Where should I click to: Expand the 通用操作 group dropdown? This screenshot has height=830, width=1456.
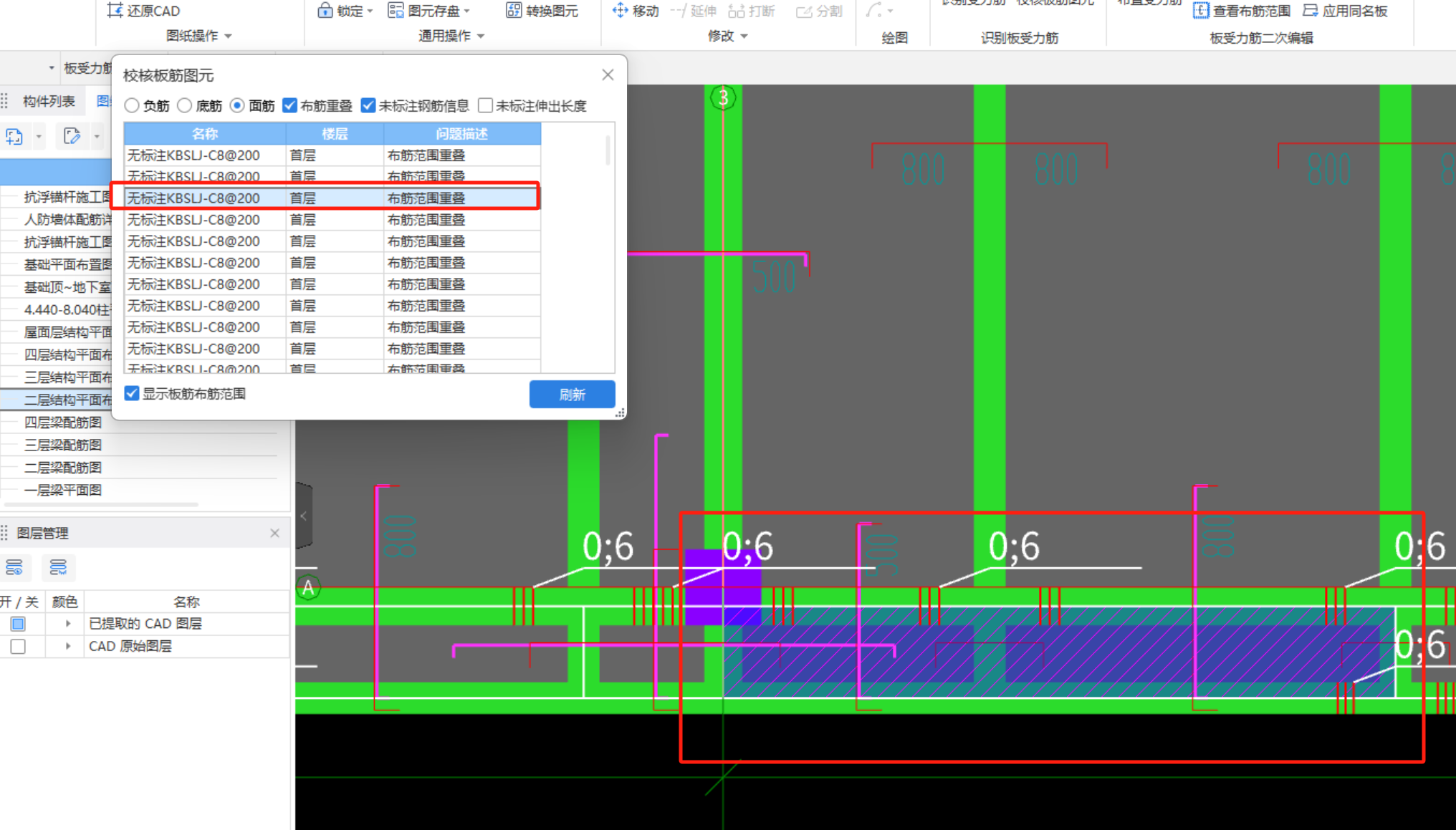point(480,36)
